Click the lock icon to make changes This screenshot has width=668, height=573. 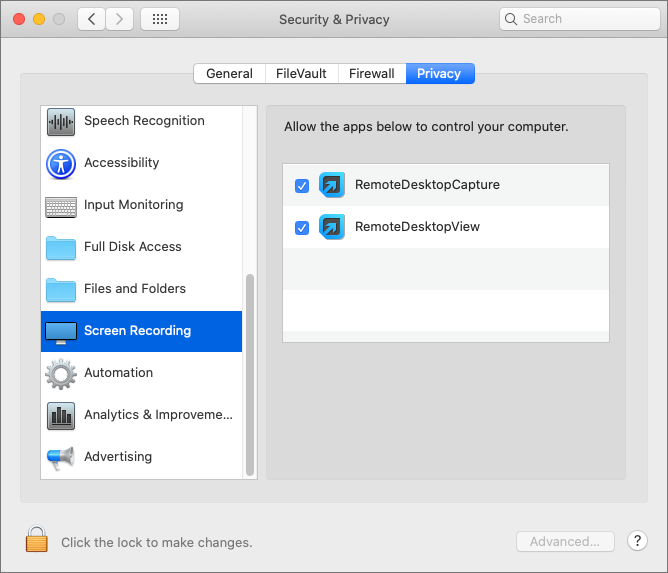pyautogui.click(x=37, y=540)
